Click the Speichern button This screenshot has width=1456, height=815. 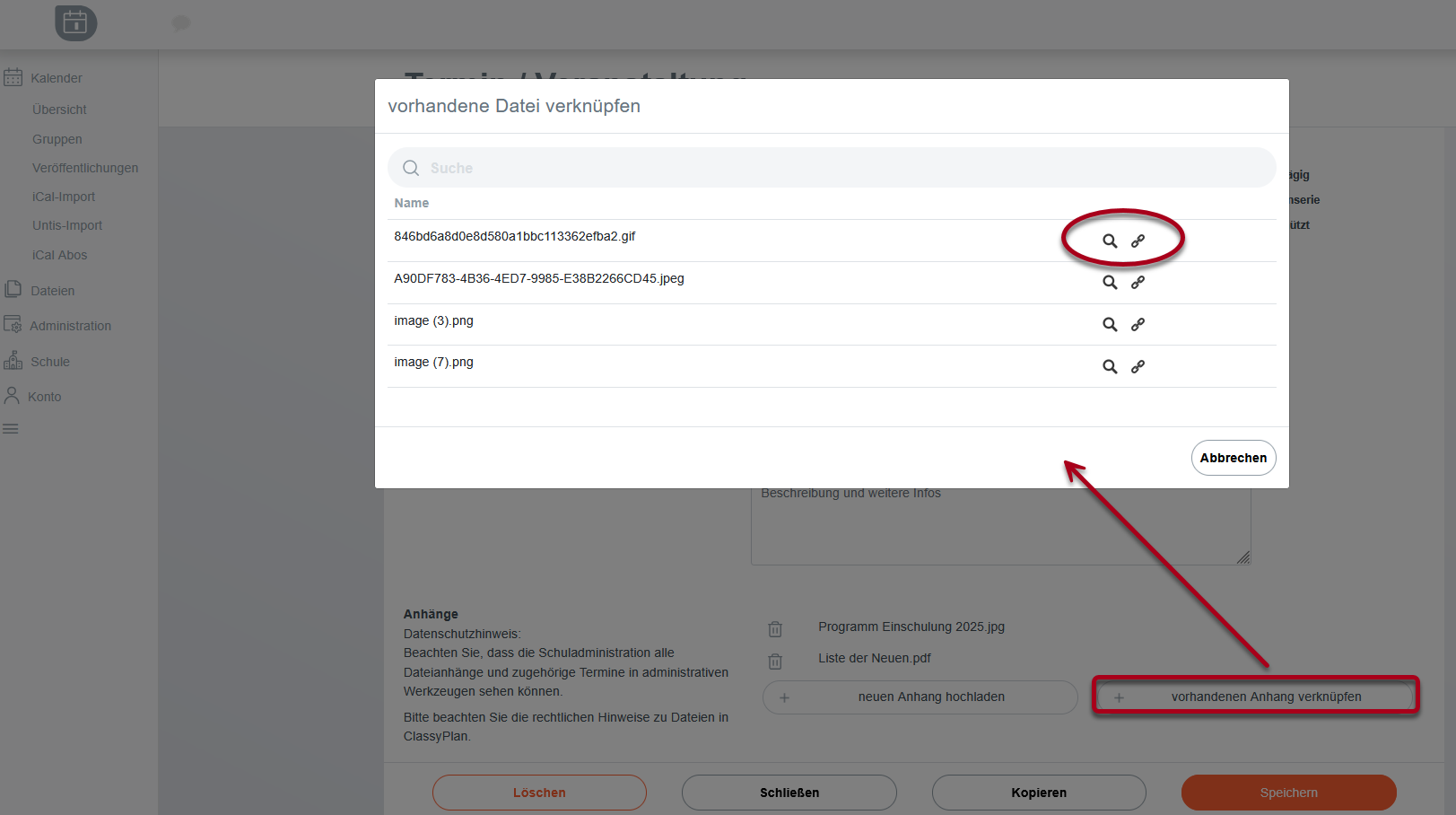pos(1288,793)
